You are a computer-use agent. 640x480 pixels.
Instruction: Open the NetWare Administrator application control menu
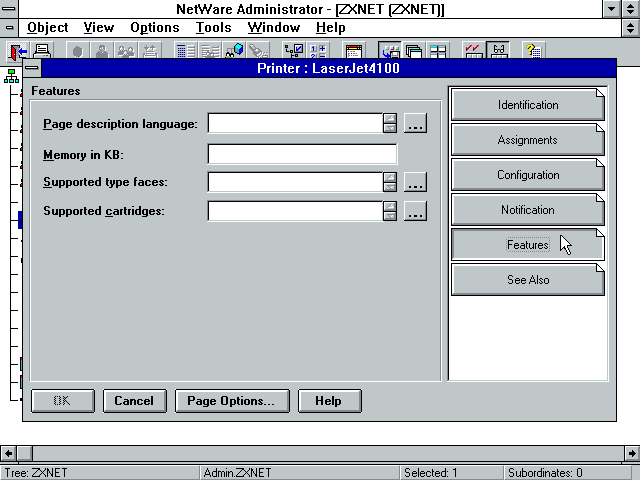pos(9,9)
